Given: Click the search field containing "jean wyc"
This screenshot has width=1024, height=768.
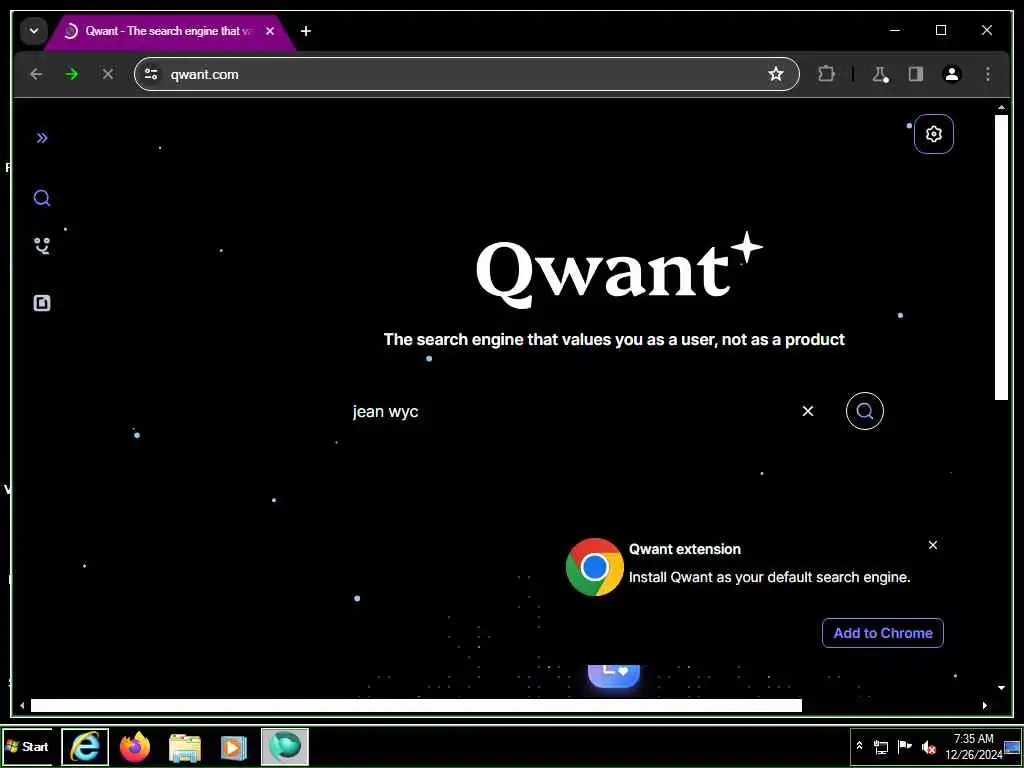Looking at the screenshot, I should point(568,411).
